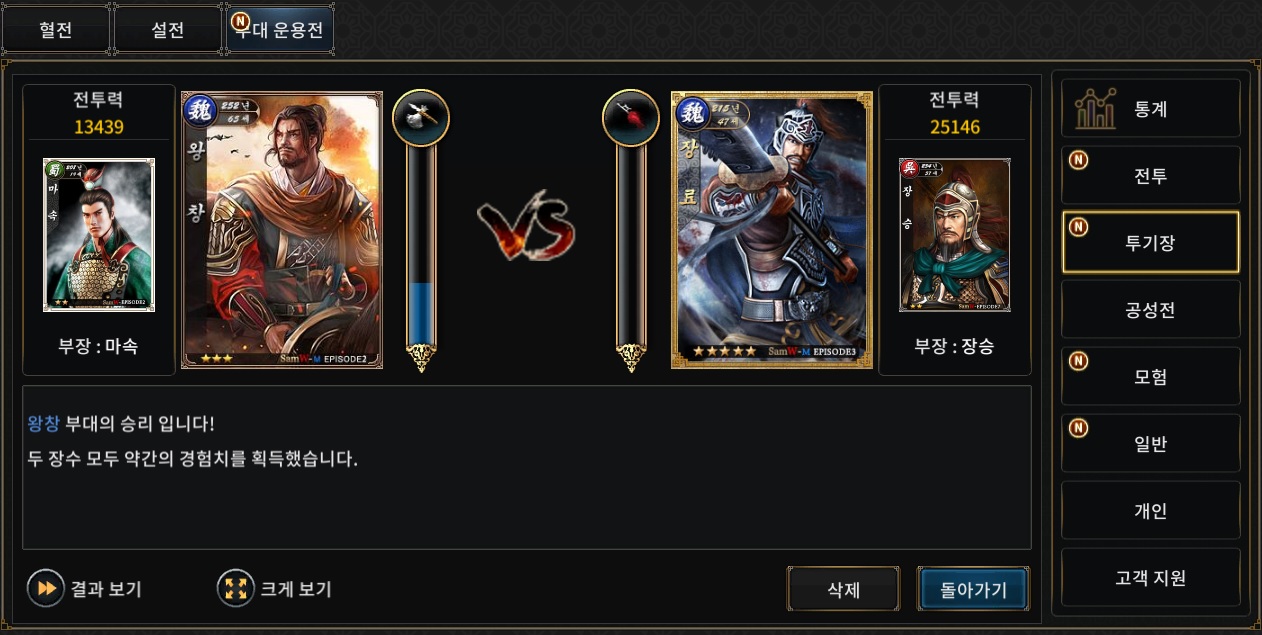Click the red spear icon above right gauge
Screen dimensions: 1262x635
(x=631, y=118)
